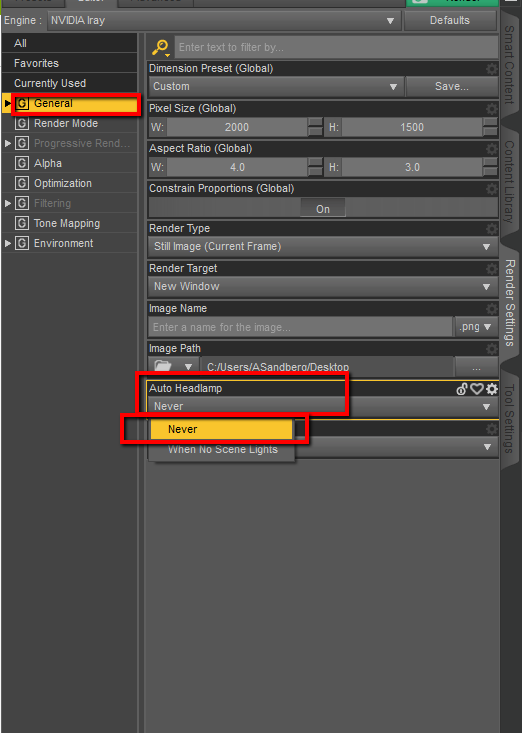Toggle Constrain Proportions On button
This screenshot has height=733, width=522.
[x=323, y=208]
